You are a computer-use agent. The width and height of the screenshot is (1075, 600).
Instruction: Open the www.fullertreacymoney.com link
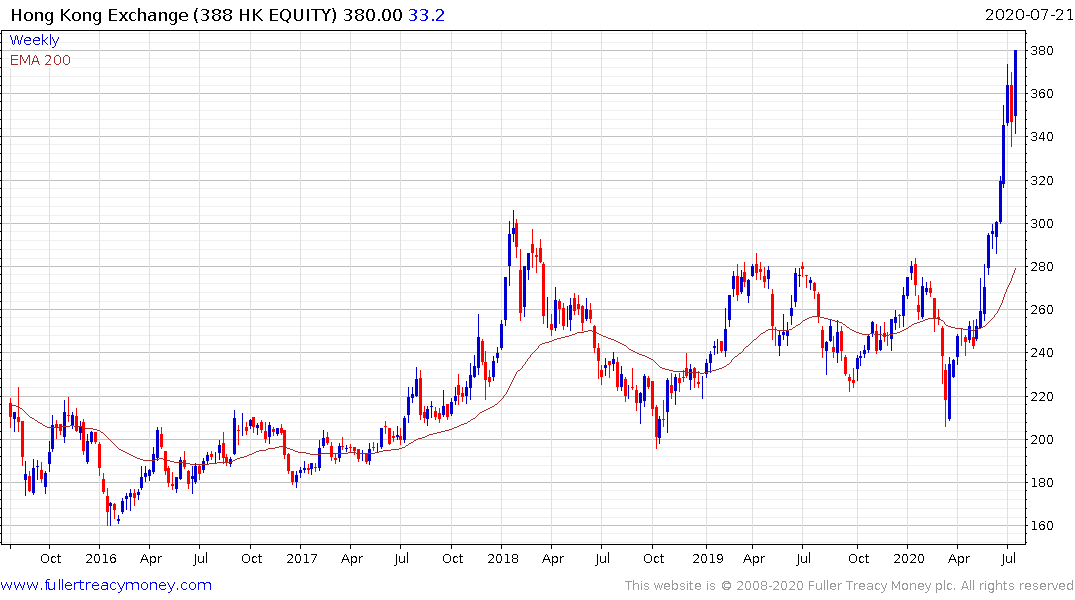(x=106, y=585)
